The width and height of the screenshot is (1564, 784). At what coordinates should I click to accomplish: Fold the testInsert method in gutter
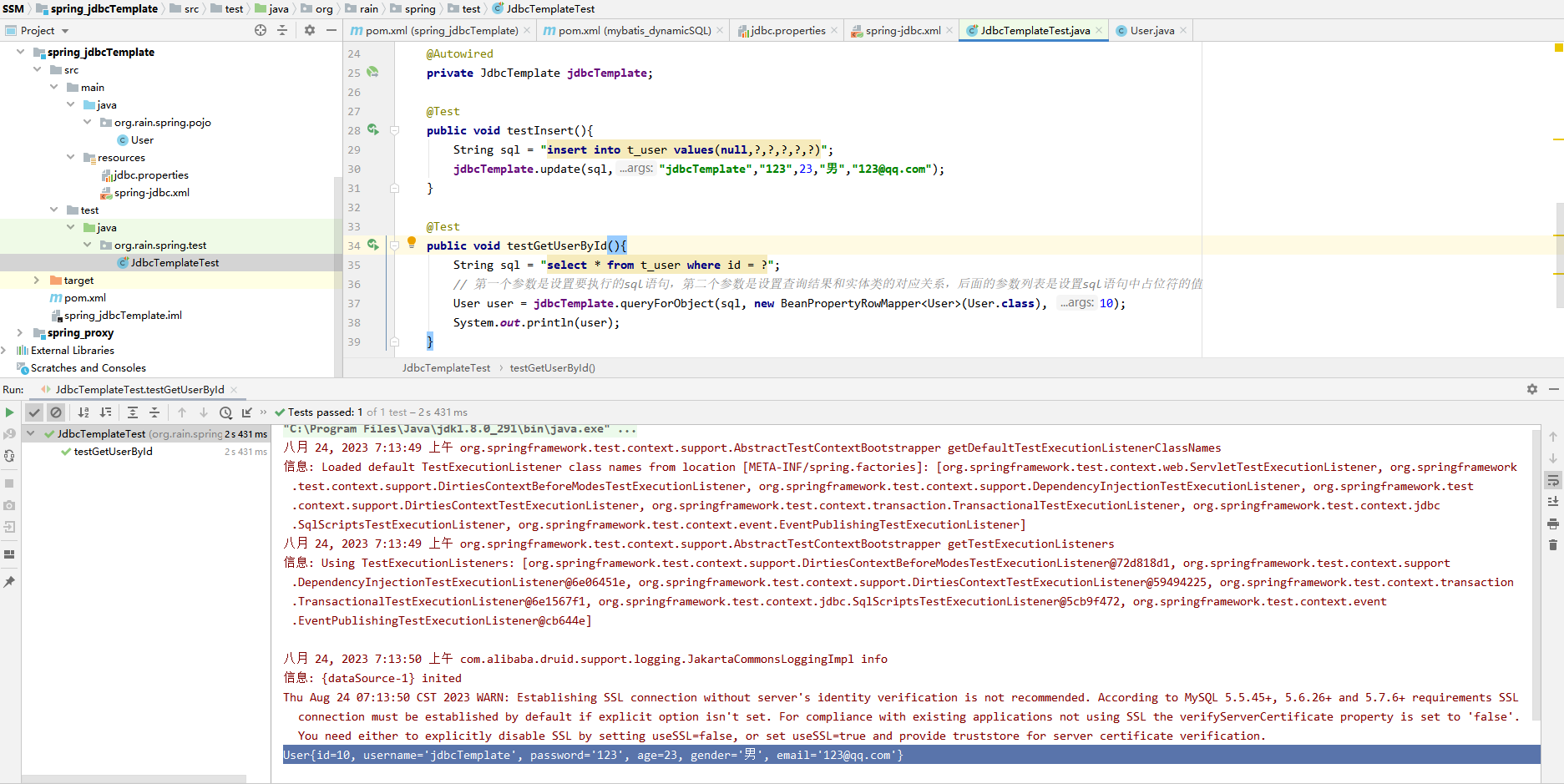394,130
